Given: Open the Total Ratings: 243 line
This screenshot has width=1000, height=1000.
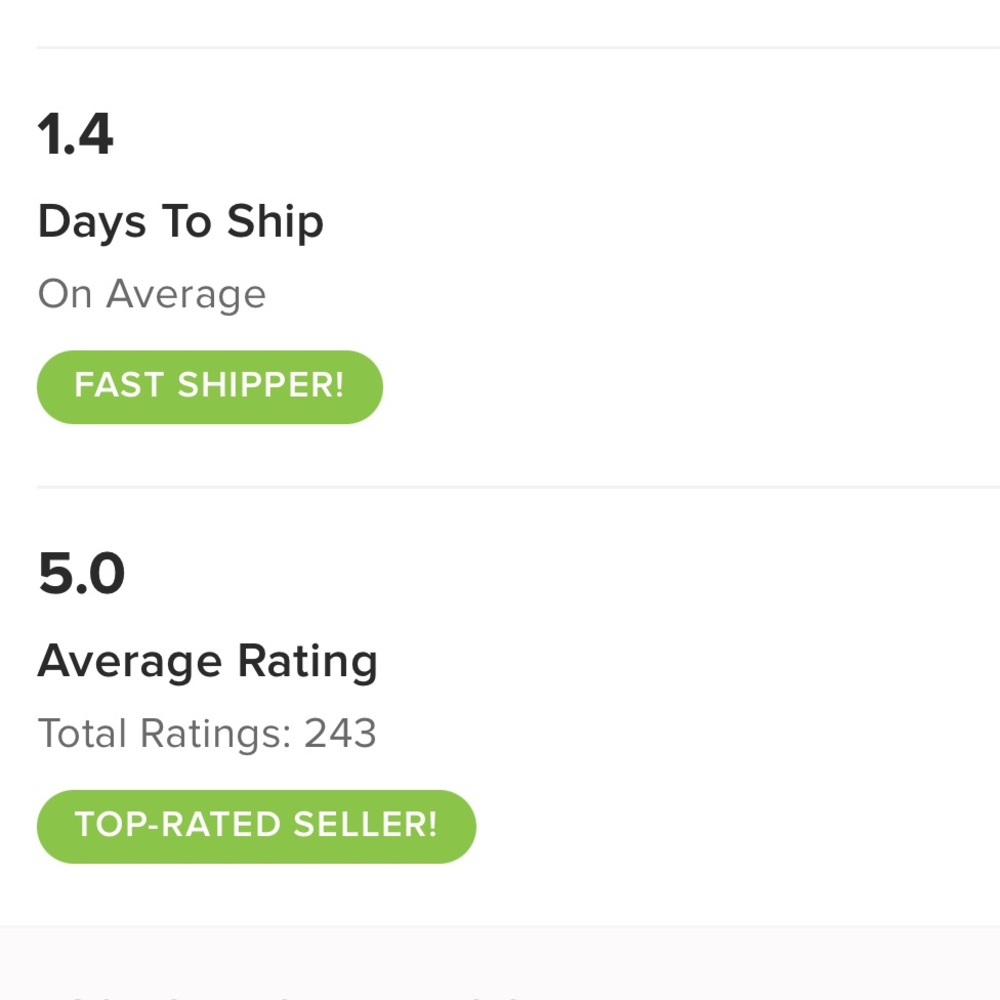Looking at the screenshot, I should [207, 734].
